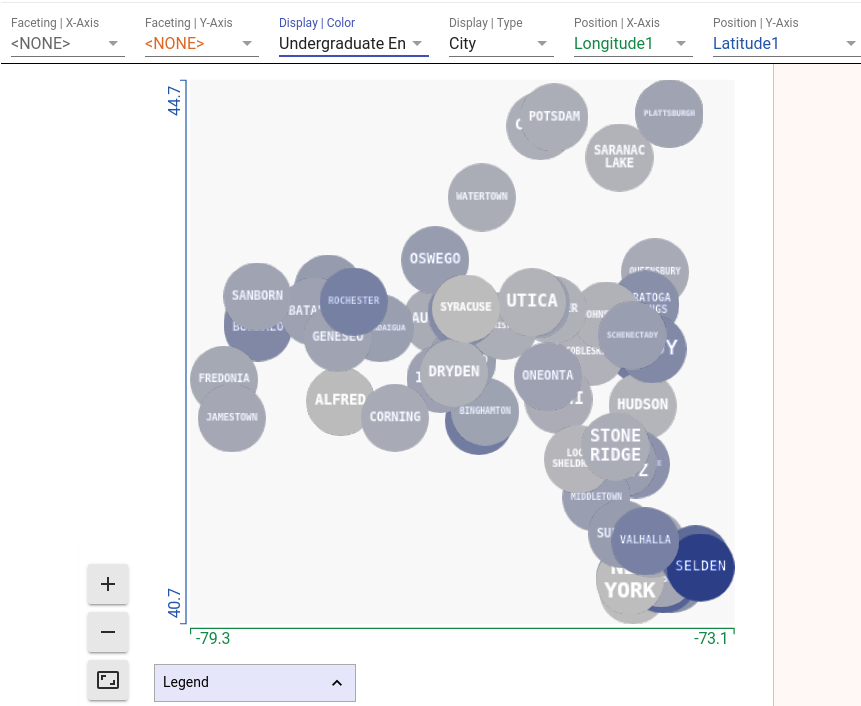Expand the Legend panel chevron
861x706 pixels.
point(337,683)
